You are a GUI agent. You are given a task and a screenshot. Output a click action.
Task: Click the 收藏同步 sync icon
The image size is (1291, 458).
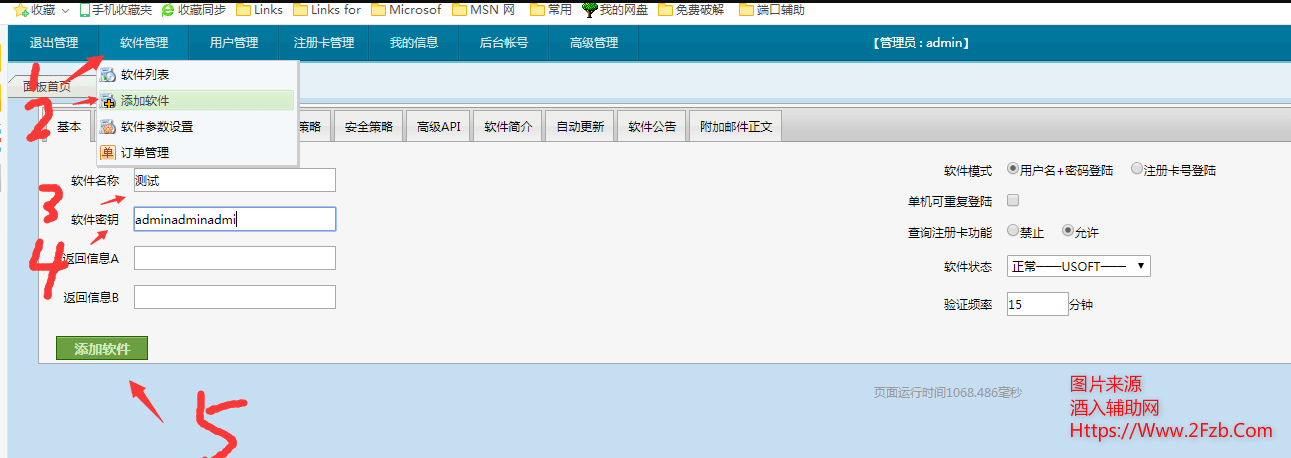point(168,10)
